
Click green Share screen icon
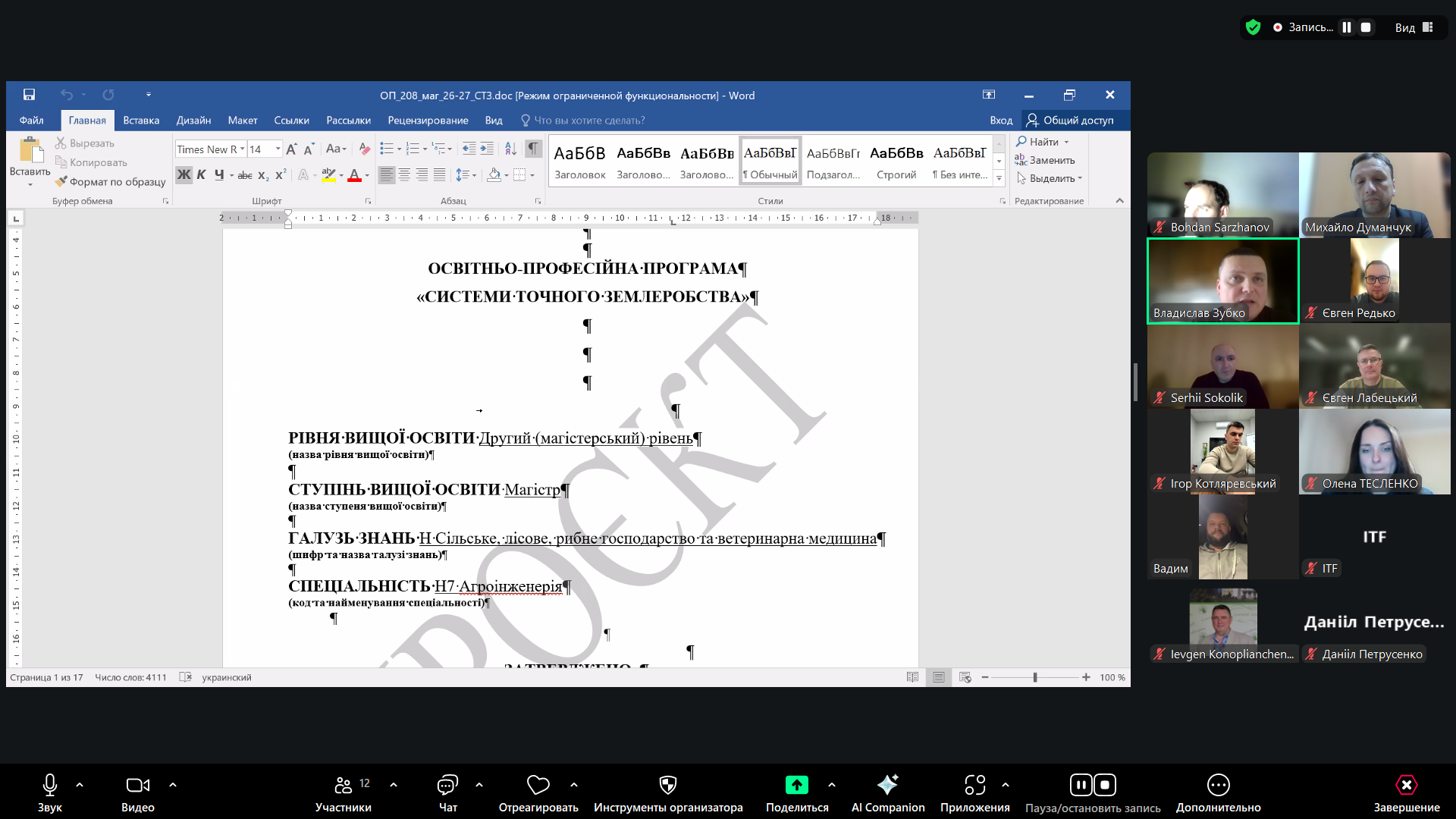click(x=796, y=785)
